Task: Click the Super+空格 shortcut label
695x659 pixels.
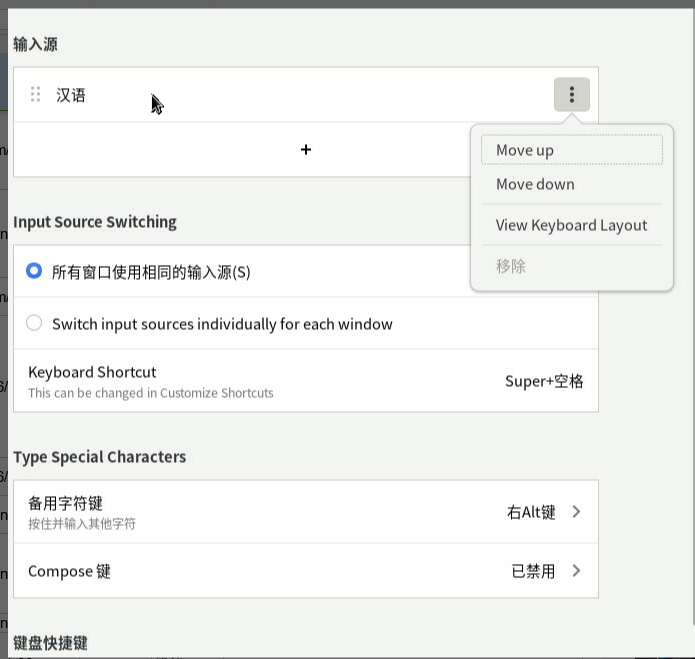Action: point(544,381)
